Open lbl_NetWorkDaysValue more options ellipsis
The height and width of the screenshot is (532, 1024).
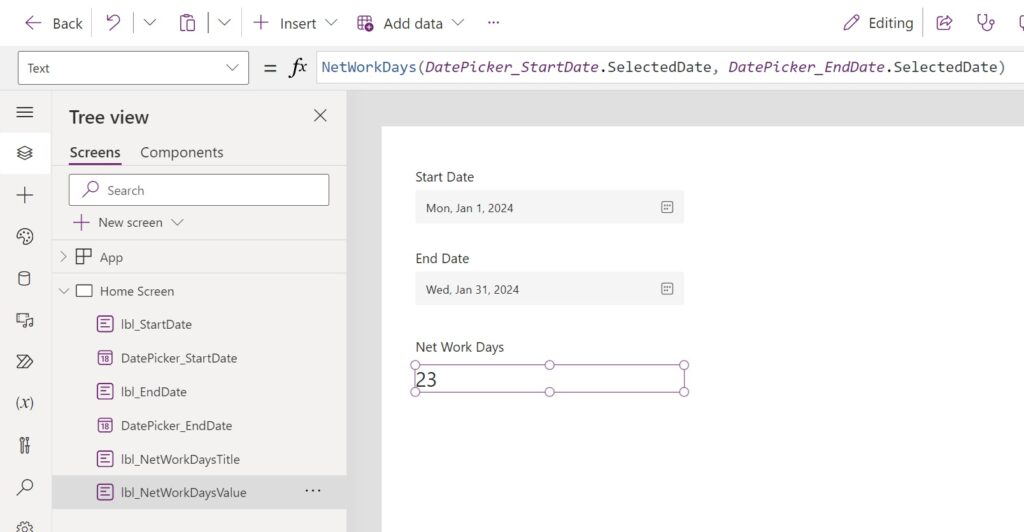click(x=313, y=491)
